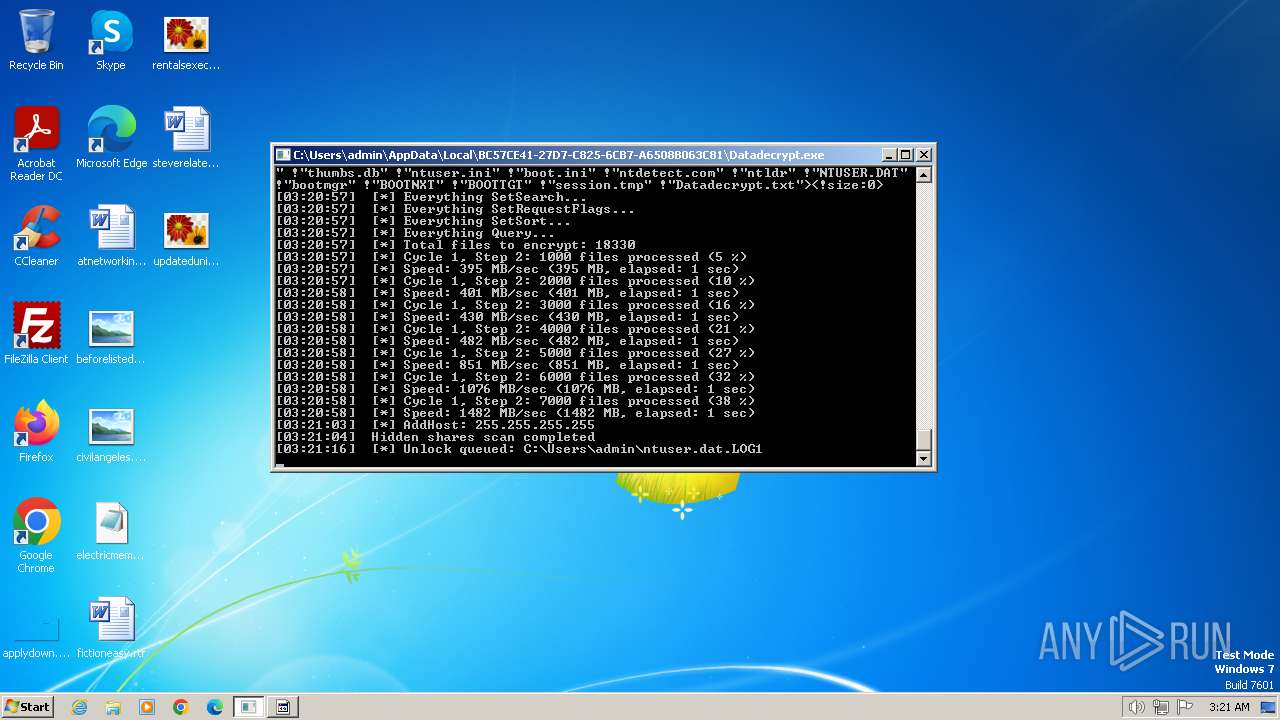Open Action Center flag tray icon

coord(1186,707)
